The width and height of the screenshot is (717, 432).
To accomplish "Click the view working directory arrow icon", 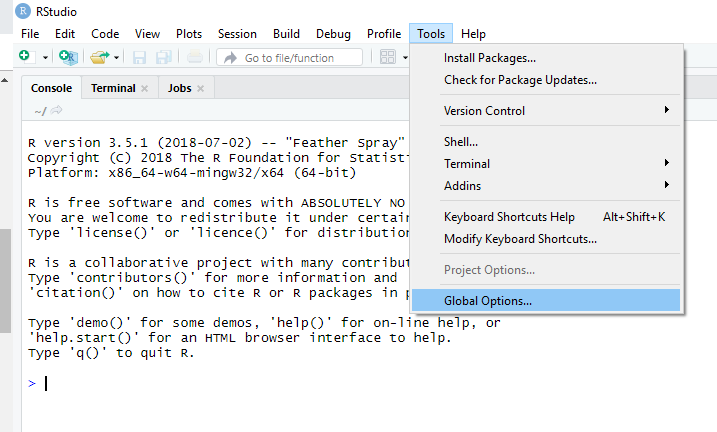I will (57, 110).
